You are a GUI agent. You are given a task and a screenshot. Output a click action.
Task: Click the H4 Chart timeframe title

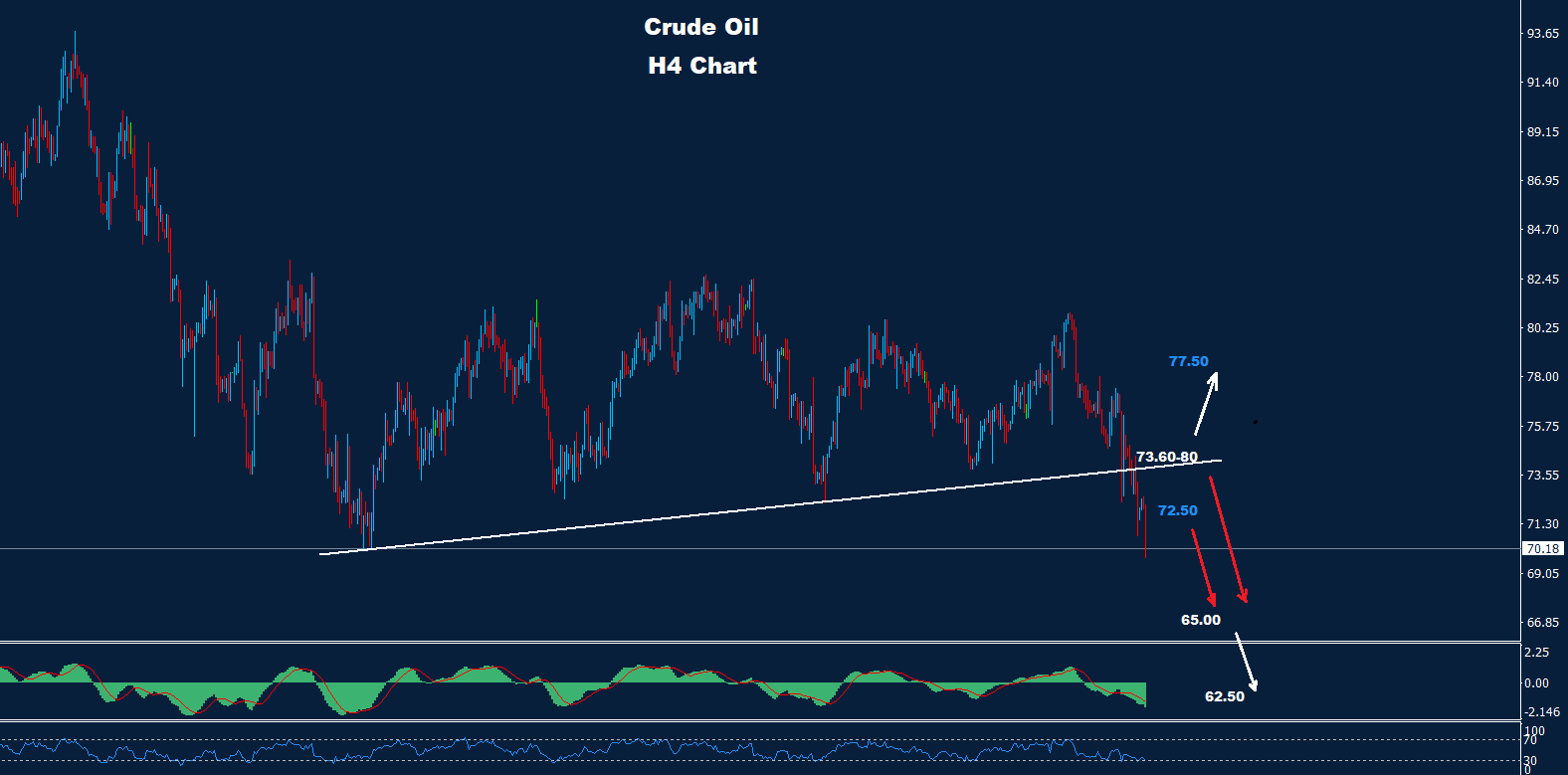tap(701, 66)
